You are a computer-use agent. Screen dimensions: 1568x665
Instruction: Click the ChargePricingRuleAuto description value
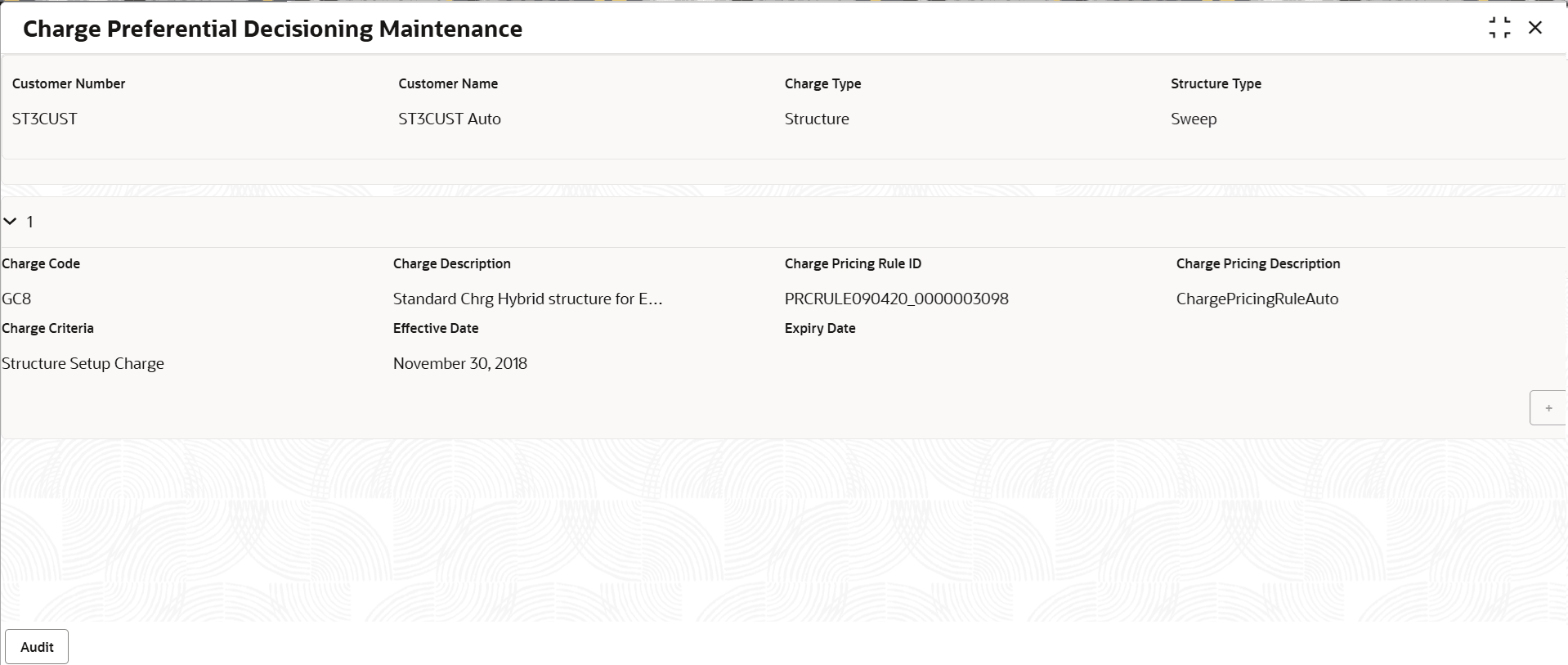1257,299
